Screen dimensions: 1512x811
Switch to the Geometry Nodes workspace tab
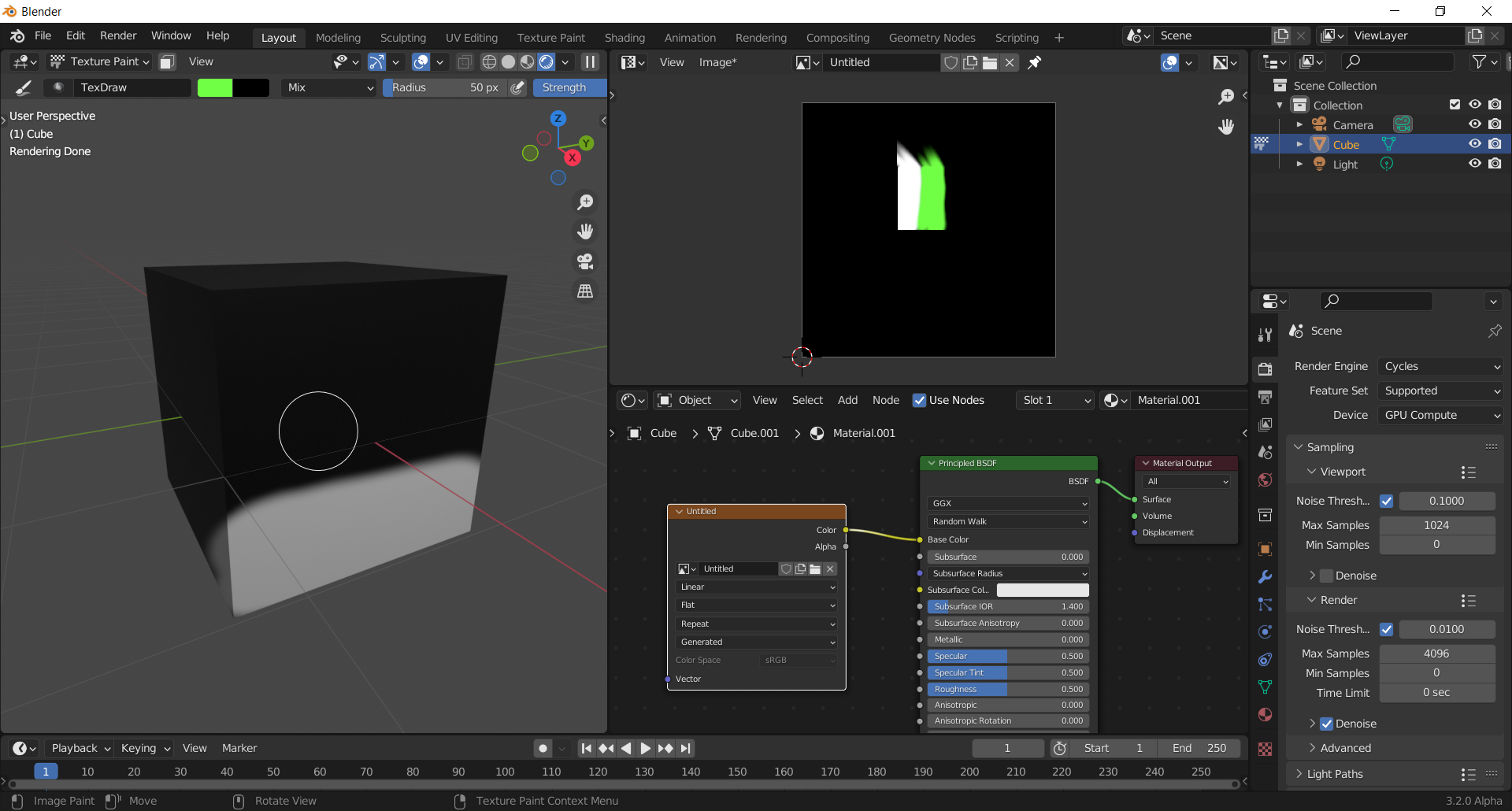pos(932,38)
